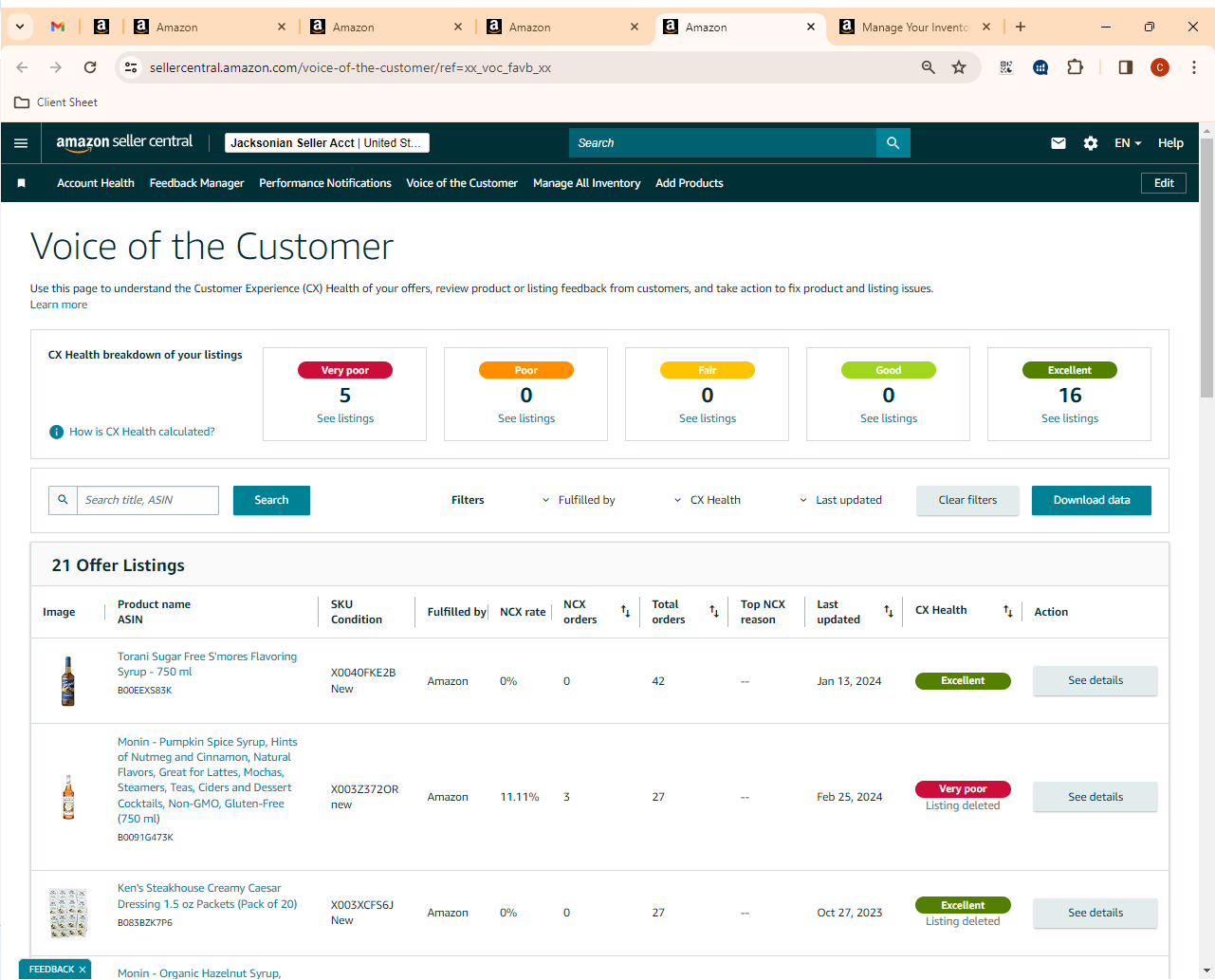This screenshot has height=980, width=1215.
Task: Open Help in the header
Action: (1170, 143)
